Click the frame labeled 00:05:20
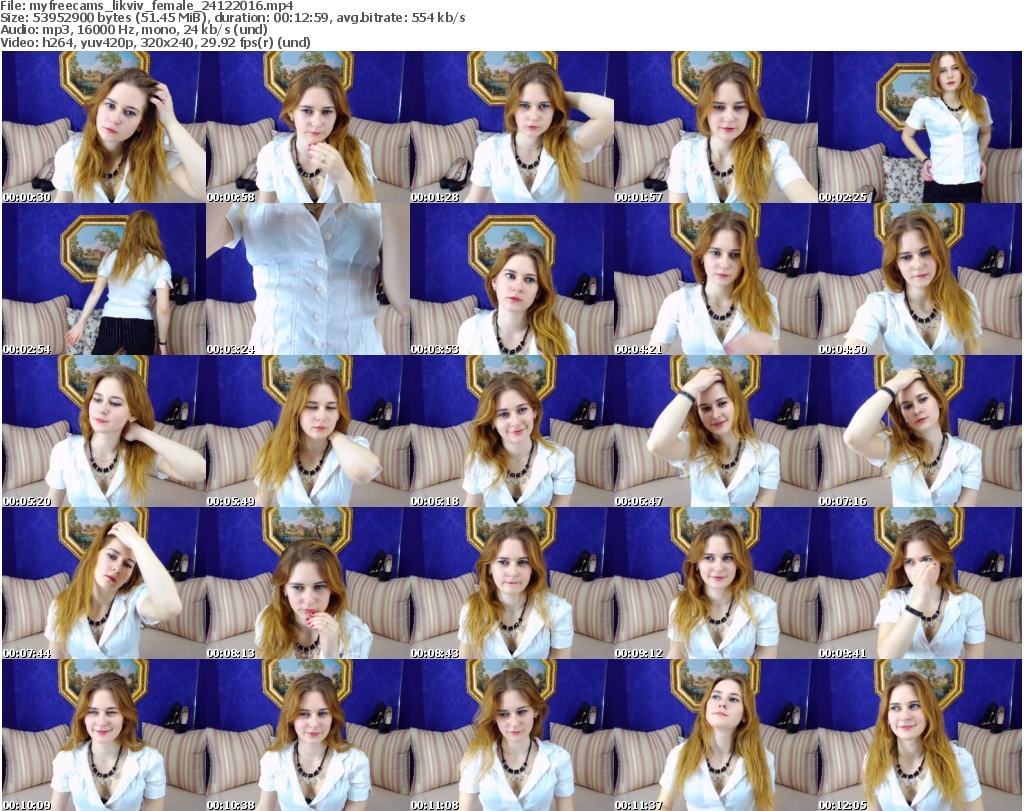 point(104,431)
